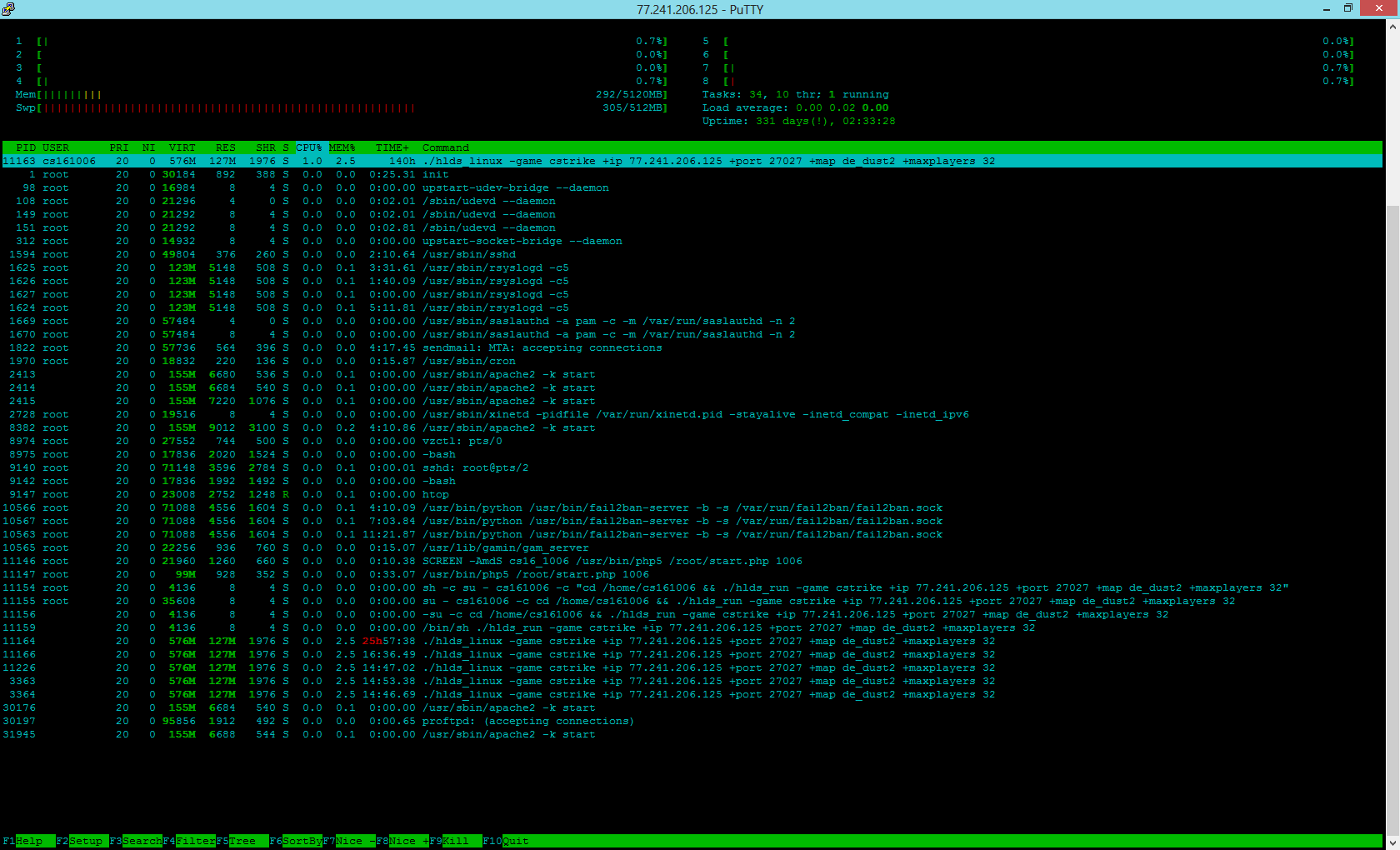1400x850 pixels.
Task: Sort by PID column header
Action: [x=26, y=147]
